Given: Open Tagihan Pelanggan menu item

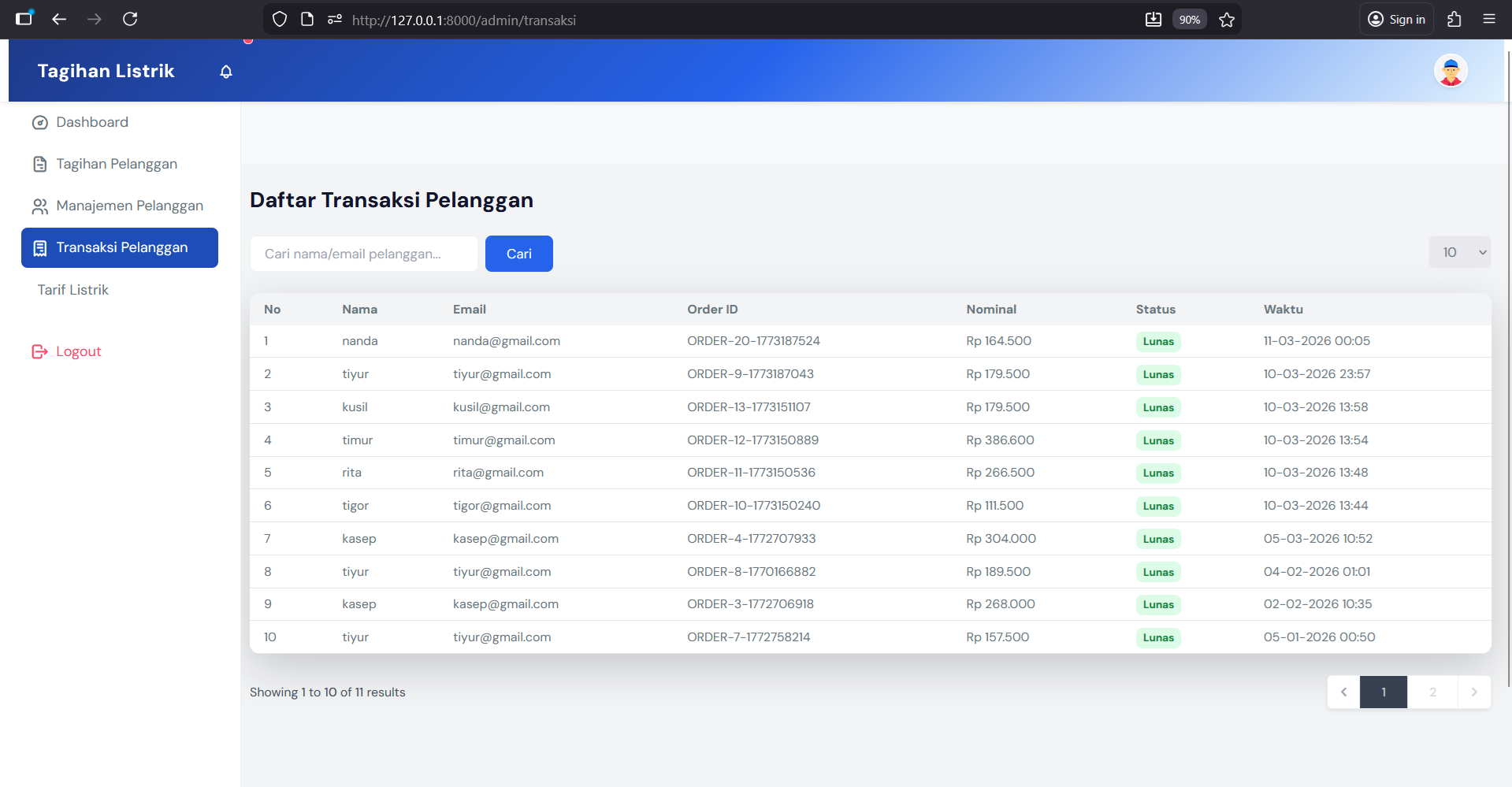Looking at the screenshot, I should [120, 164].
